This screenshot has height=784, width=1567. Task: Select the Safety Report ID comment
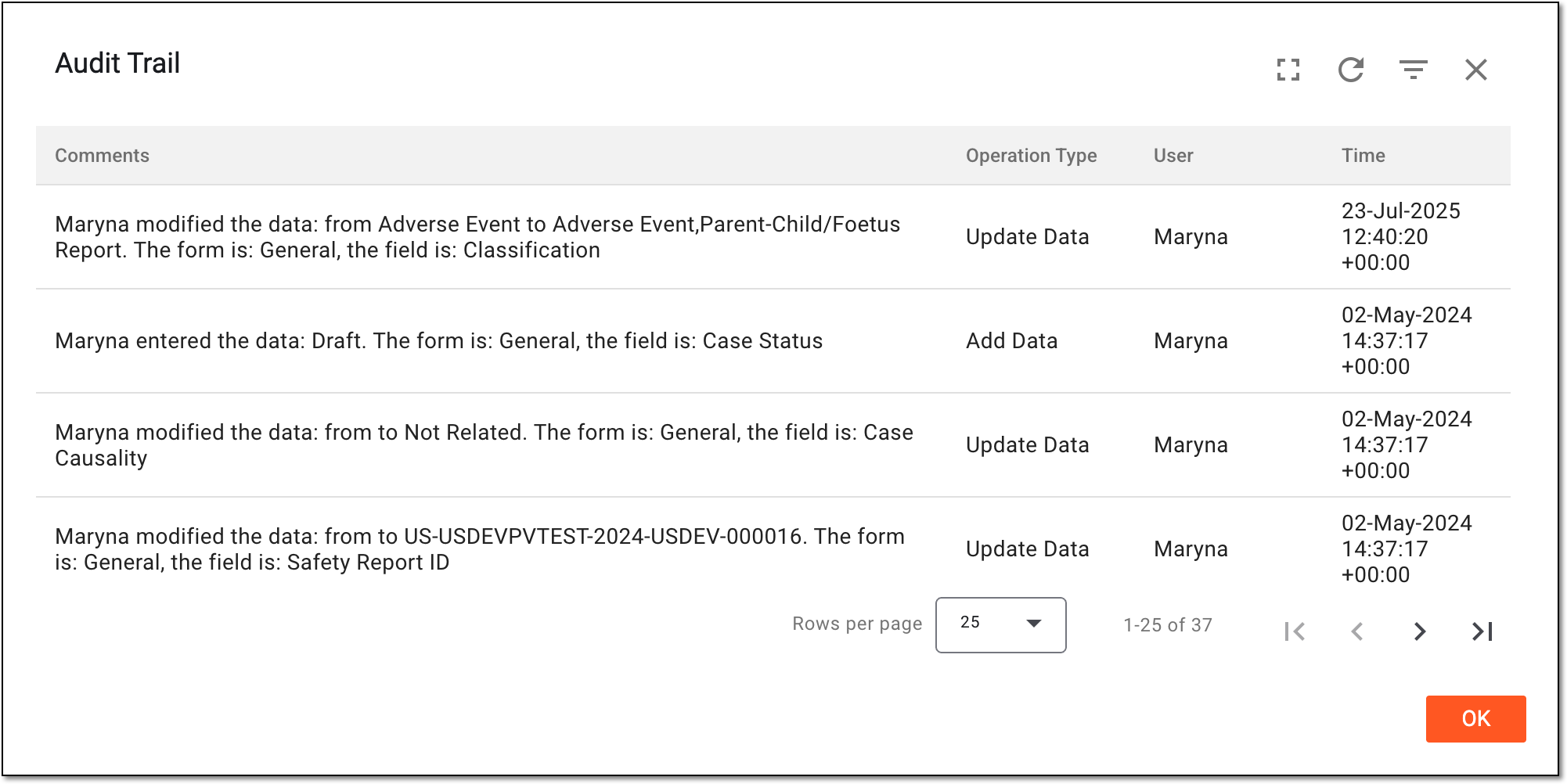point(479,549)
